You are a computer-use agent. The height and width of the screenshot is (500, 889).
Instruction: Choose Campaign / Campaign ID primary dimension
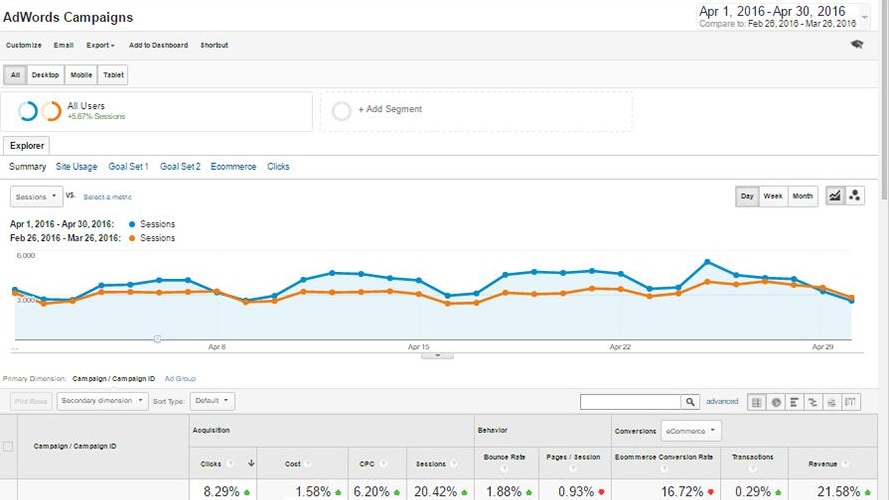(x=113, y=379)
